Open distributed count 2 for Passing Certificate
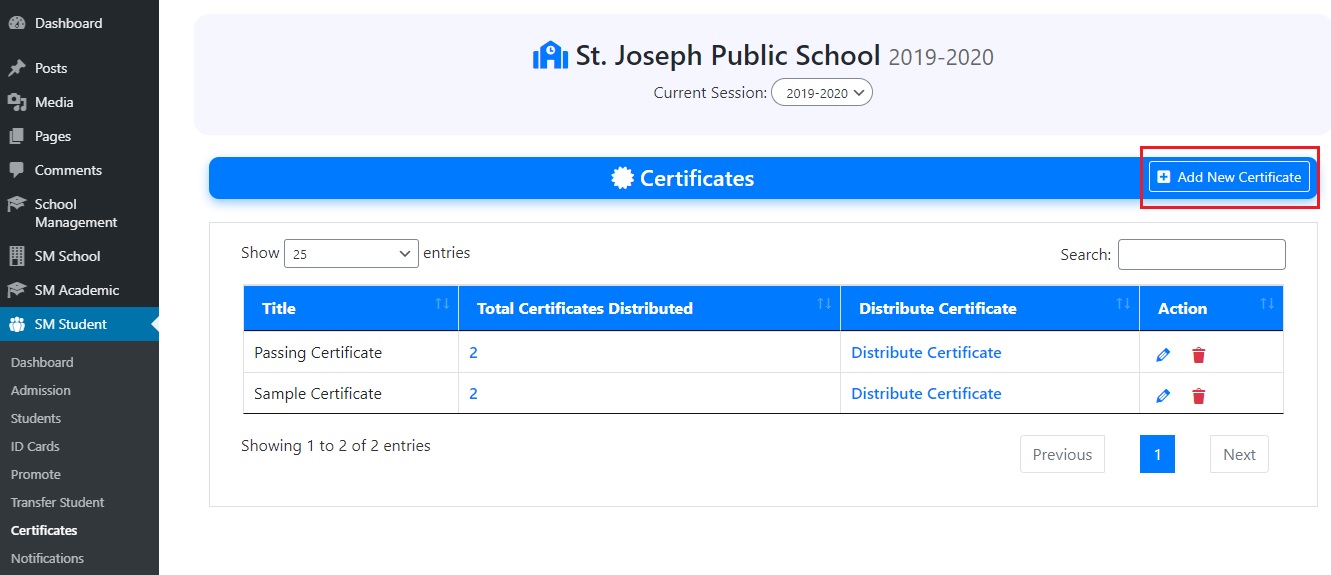The height and width of the screenshot is (575, 1331). point(474,352)
